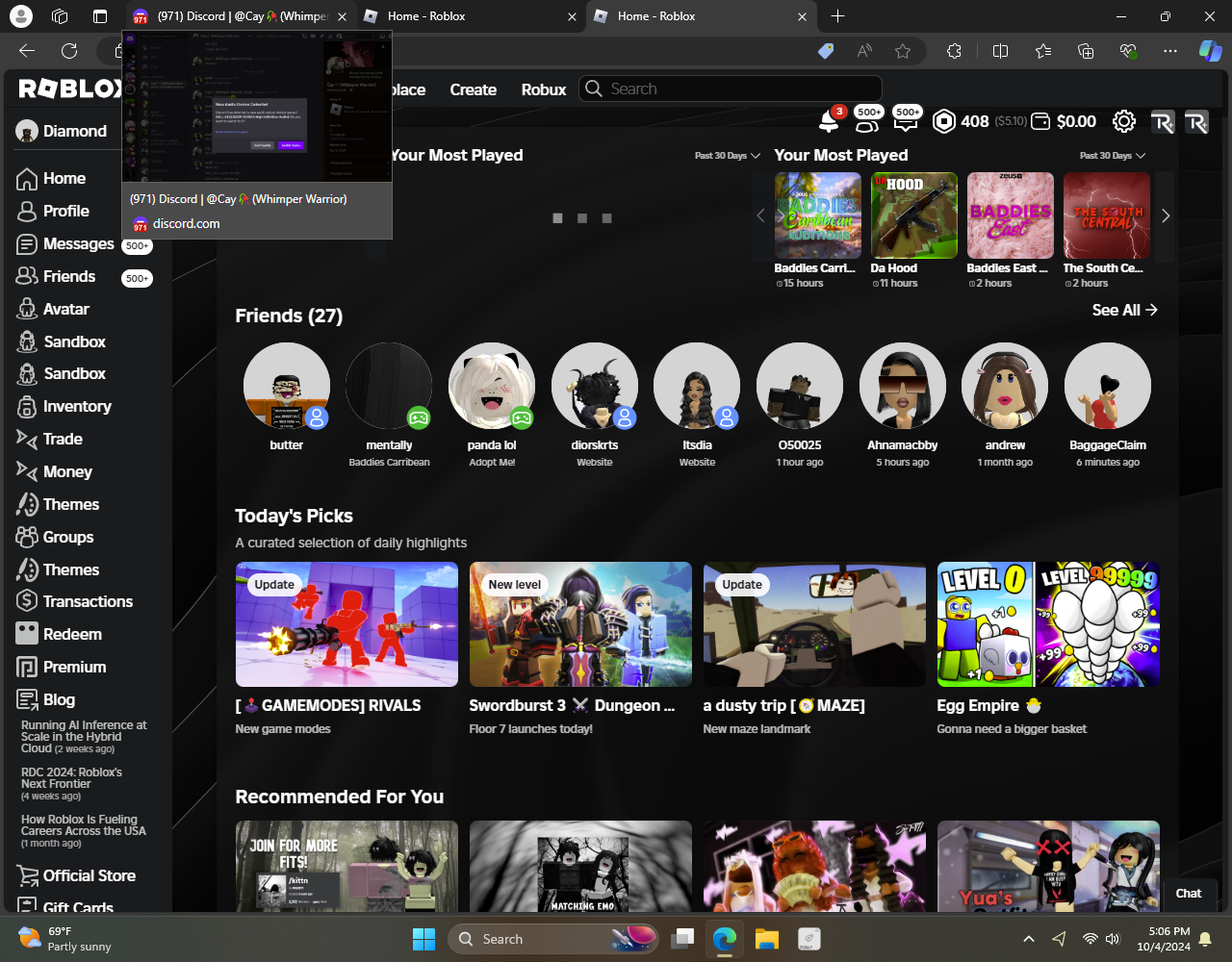
Task: Open Create in the Roblox top navigation
Action: coord(474,89)
